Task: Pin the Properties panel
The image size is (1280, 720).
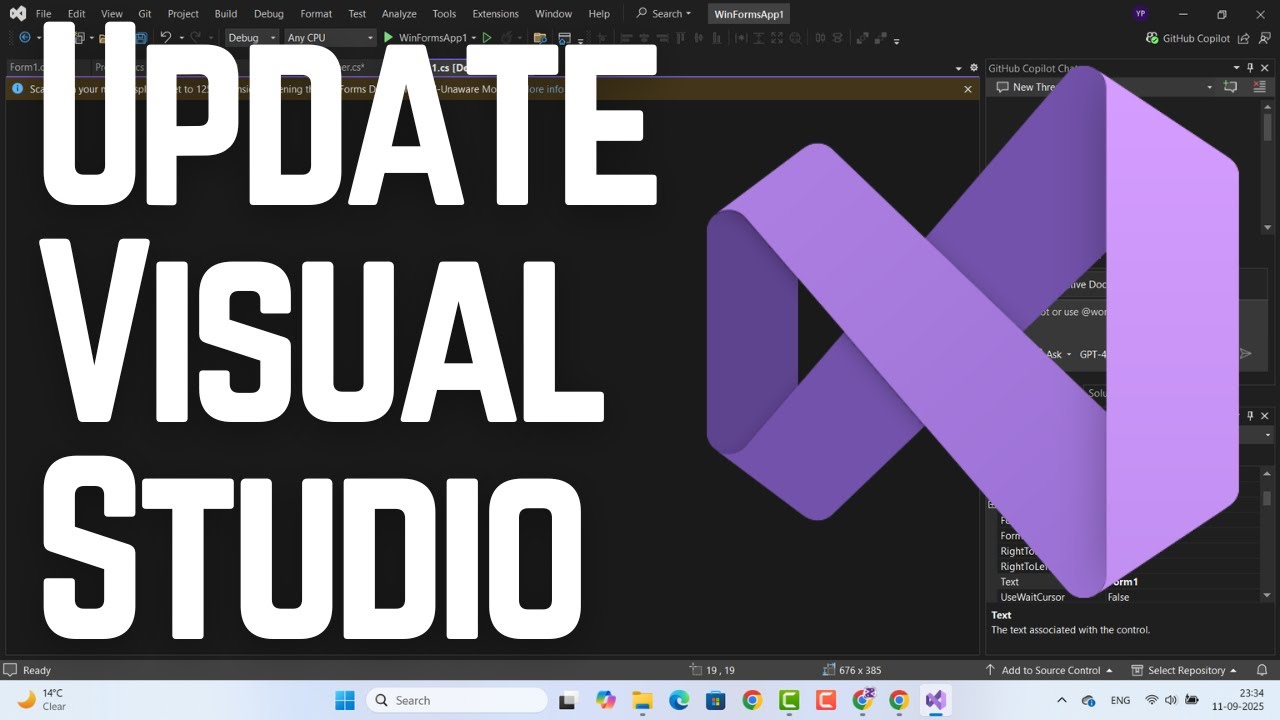Action: click(x=1250, y=415)
